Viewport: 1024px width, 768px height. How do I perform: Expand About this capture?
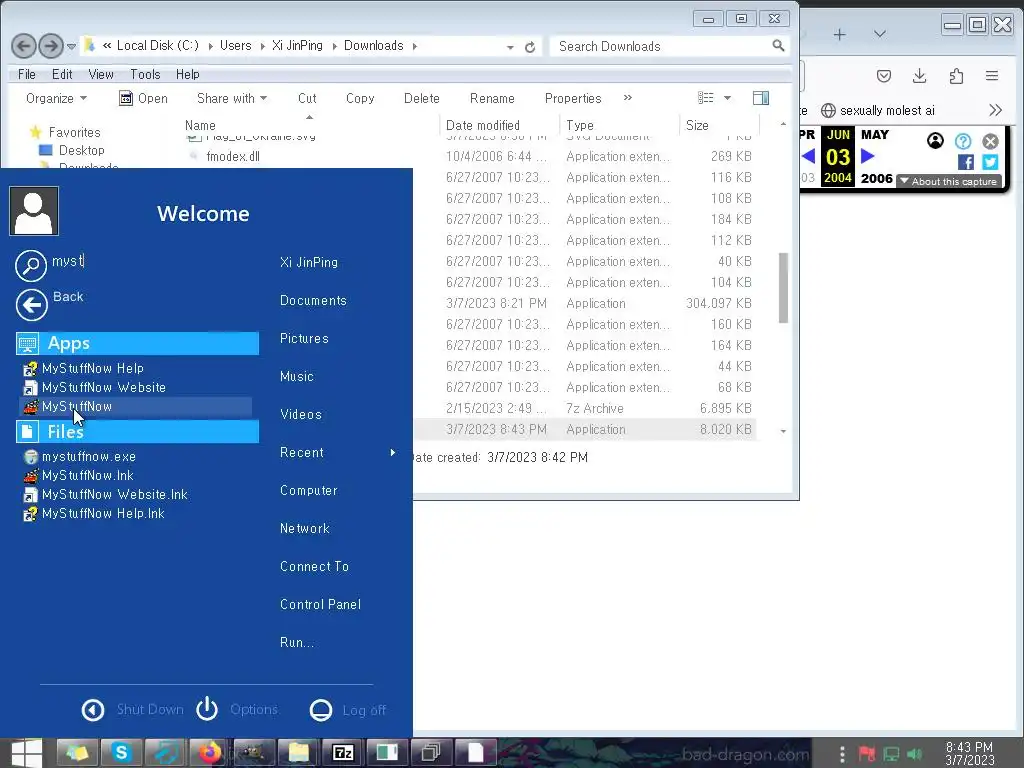949,182
